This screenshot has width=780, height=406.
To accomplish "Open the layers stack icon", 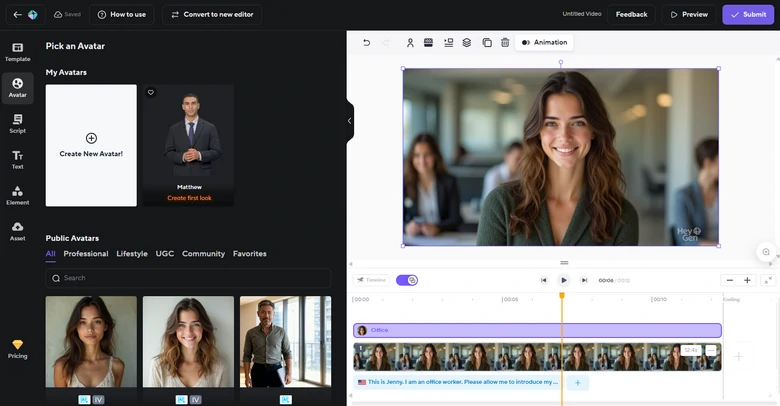I will (467, 43).
